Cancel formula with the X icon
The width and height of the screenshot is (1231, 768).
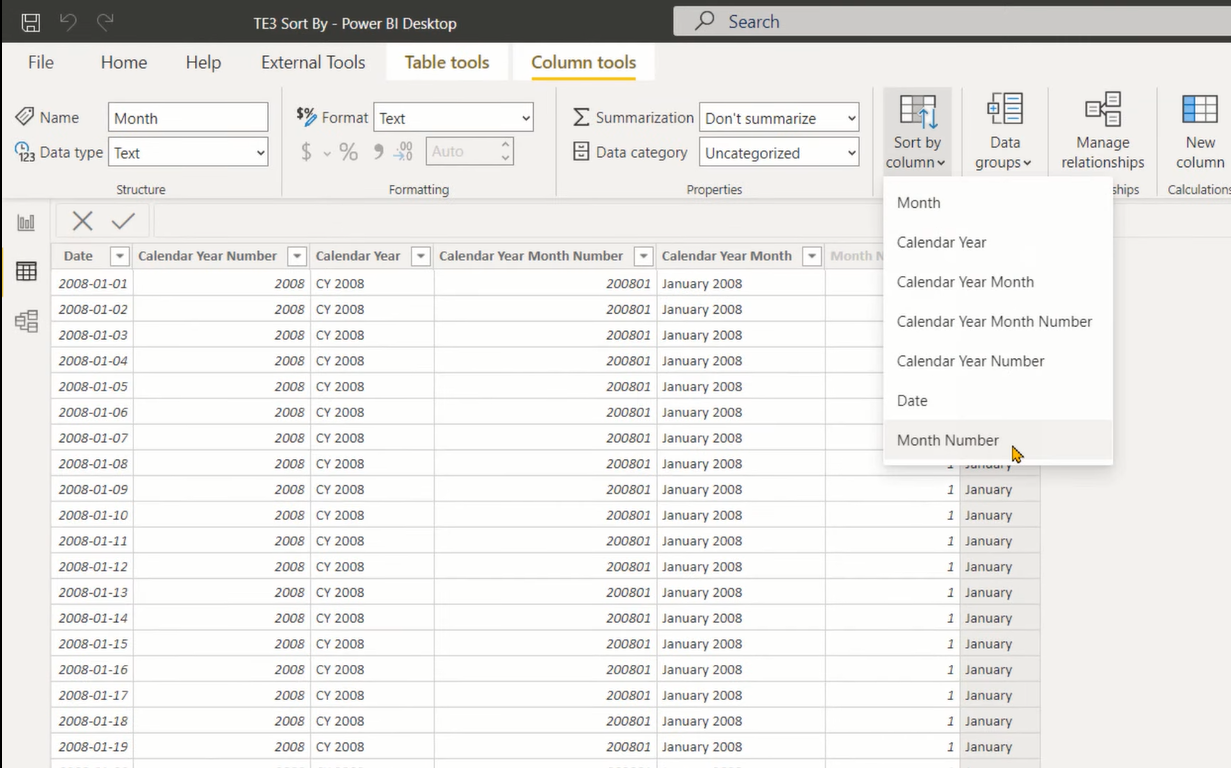(83, 221)
